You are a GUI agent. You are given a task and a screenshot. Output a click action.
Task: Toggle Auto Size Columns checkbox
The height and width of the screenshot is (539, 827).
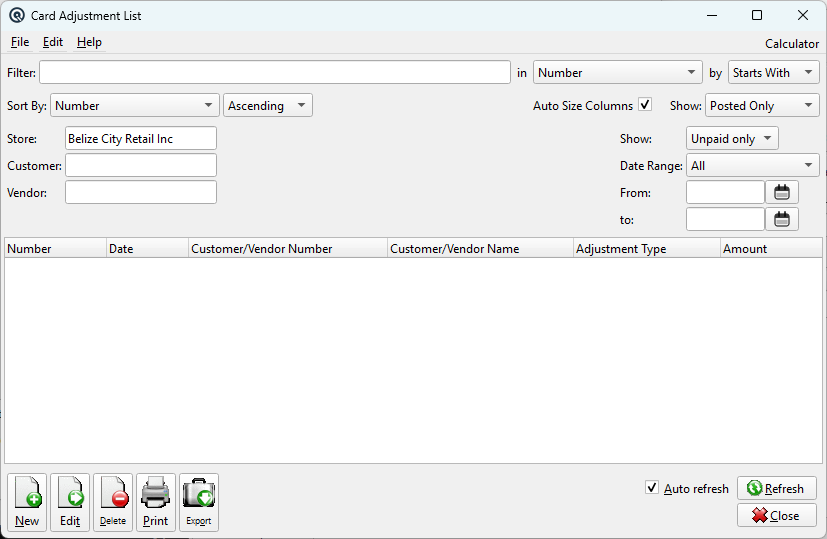click(645, 104)
